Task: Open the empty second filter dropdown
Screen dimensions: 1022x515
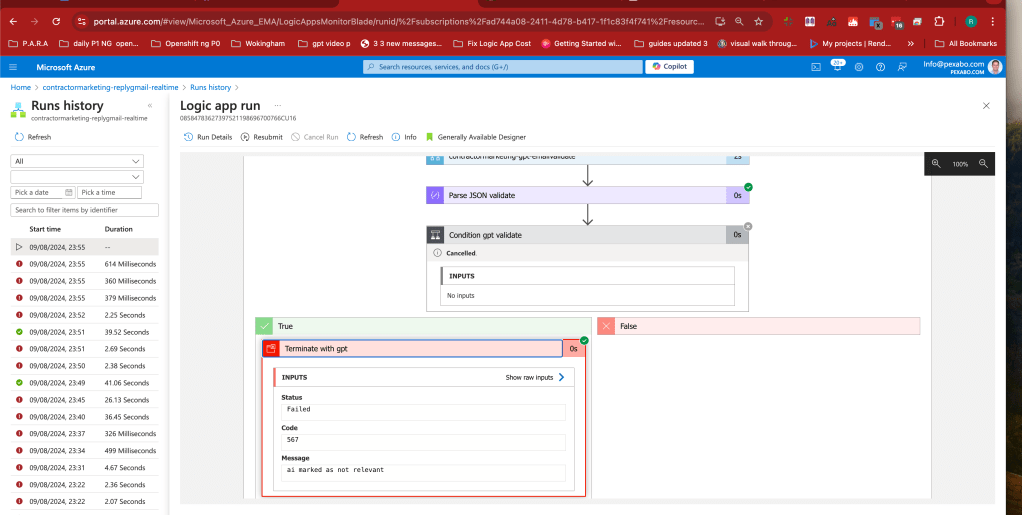Action: coord(77,177)
